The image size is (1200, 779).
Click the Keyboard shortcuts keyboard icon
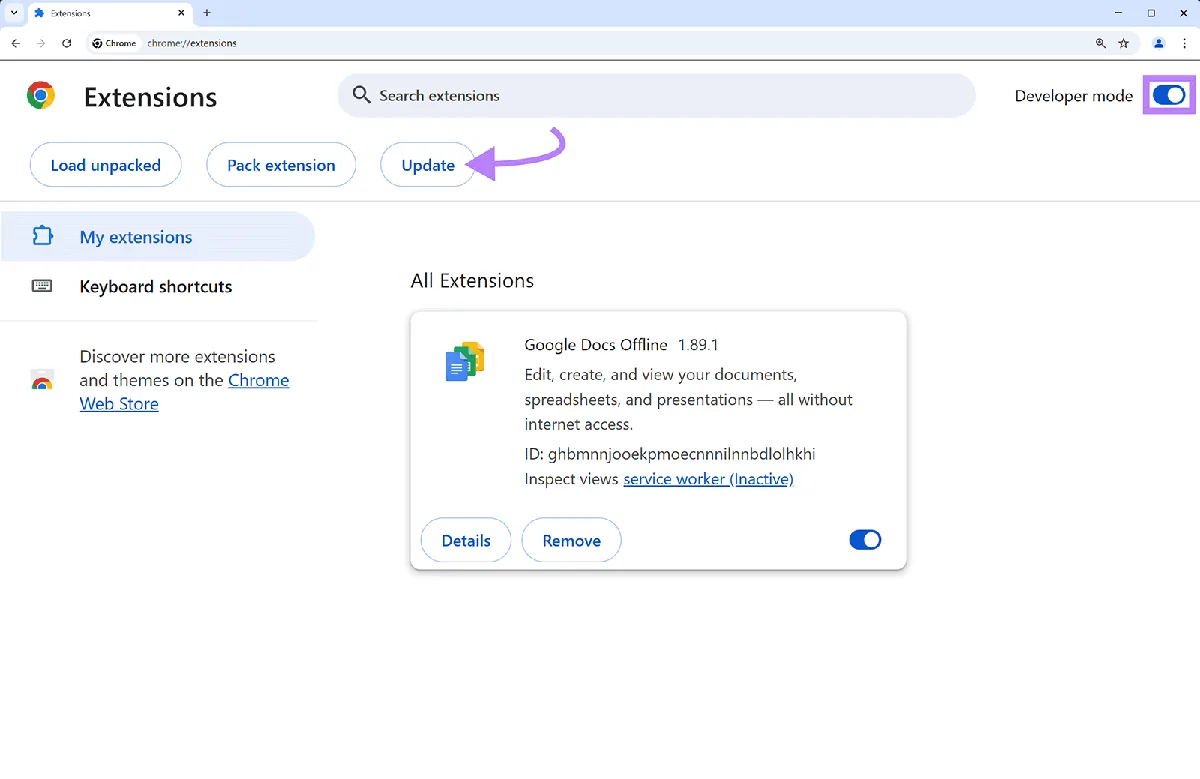pyautogui.click(x=42, y=286)
